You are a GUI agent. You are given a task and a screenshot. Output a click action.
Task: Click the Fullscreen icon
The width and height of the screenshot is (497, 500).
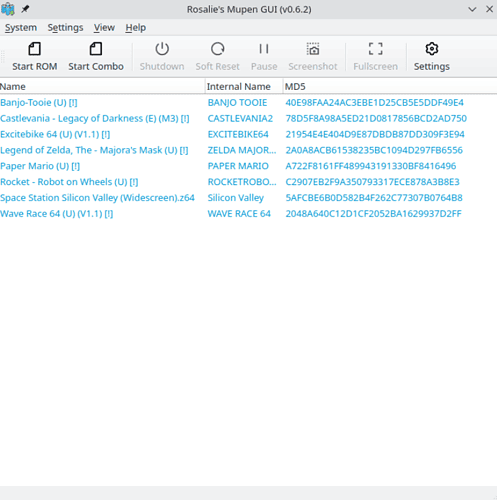(375, 49)
